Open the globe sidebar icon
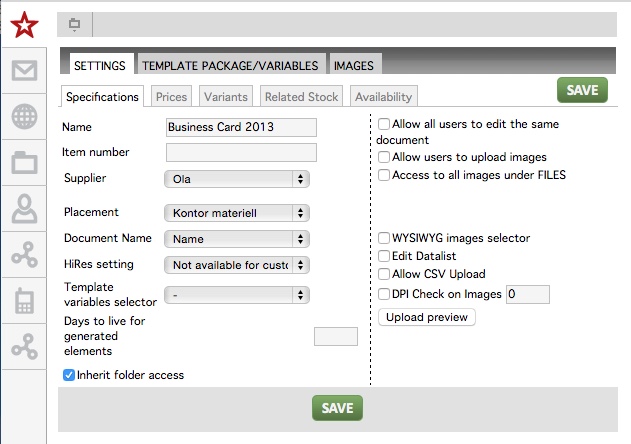 [25, 117]
